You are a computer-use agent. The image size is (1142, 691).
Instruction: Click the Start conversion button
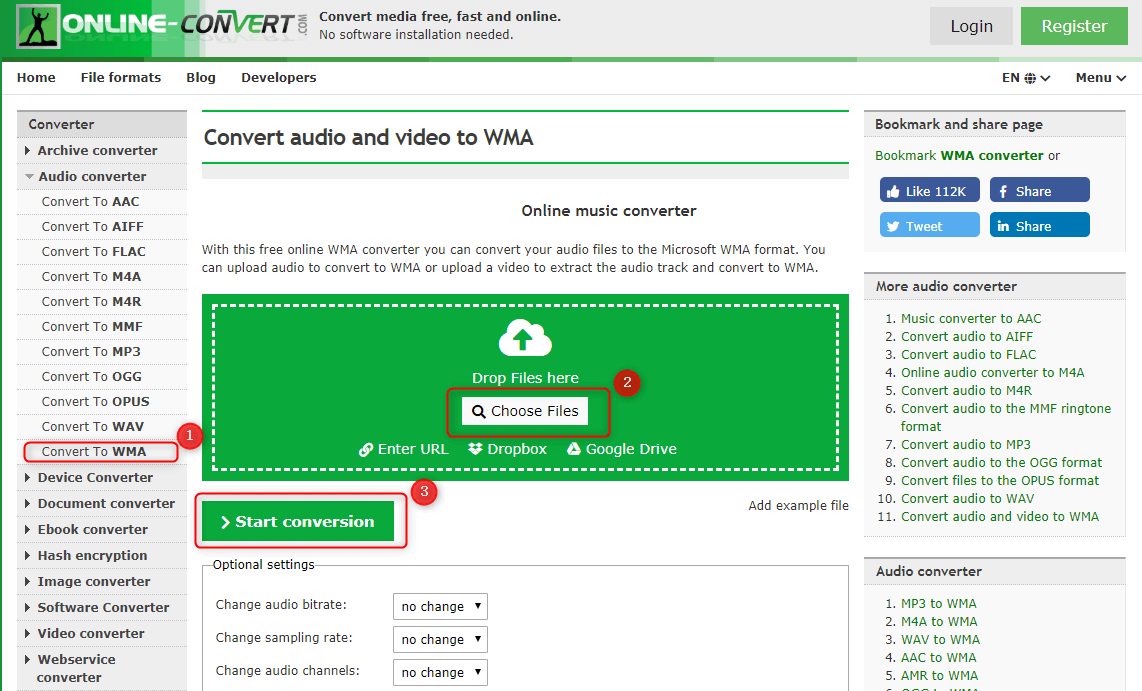click(x=298, y=521)
